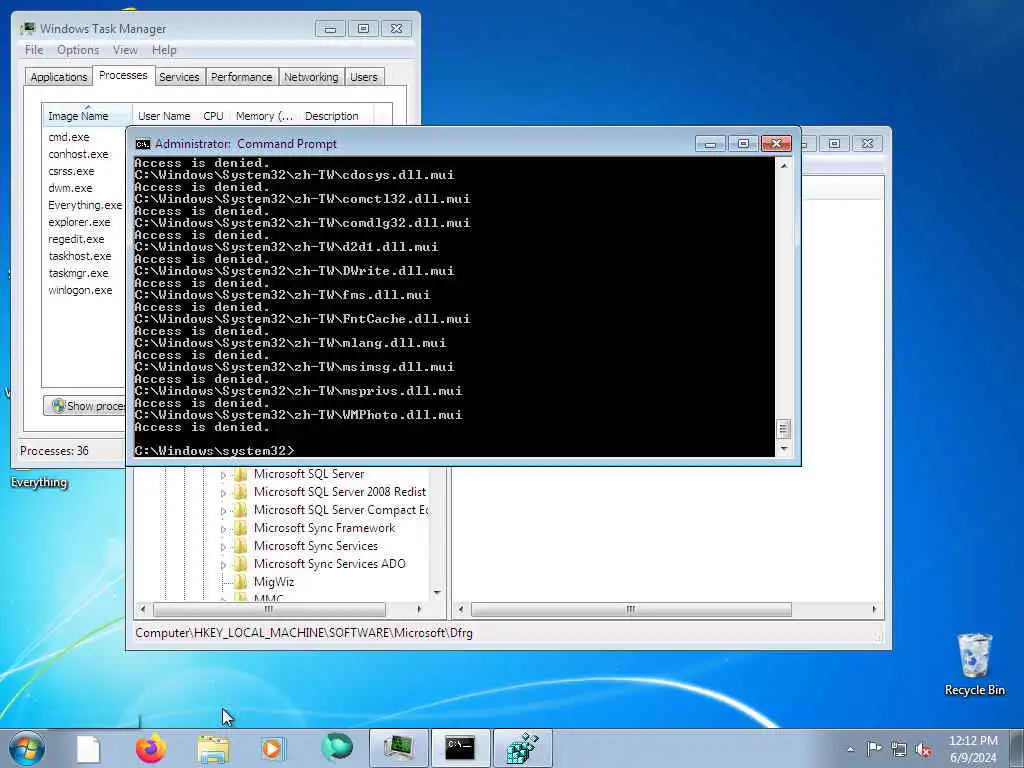Switch to the Applications tab
Viewport: 1024px width, 768px height.
(59, 77)
